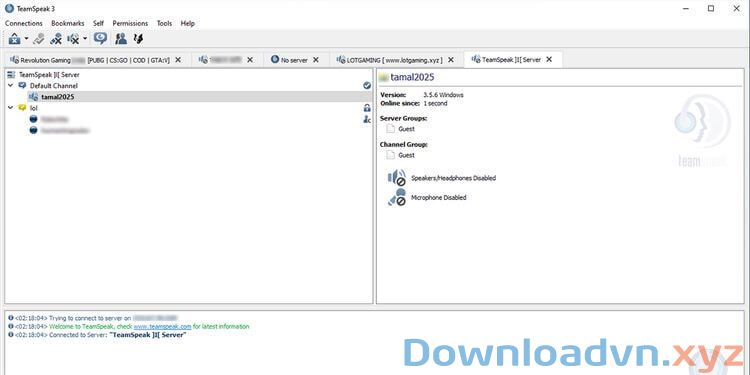Open the Bookmarks menu
750x375 pixels.
click(68, 23)
